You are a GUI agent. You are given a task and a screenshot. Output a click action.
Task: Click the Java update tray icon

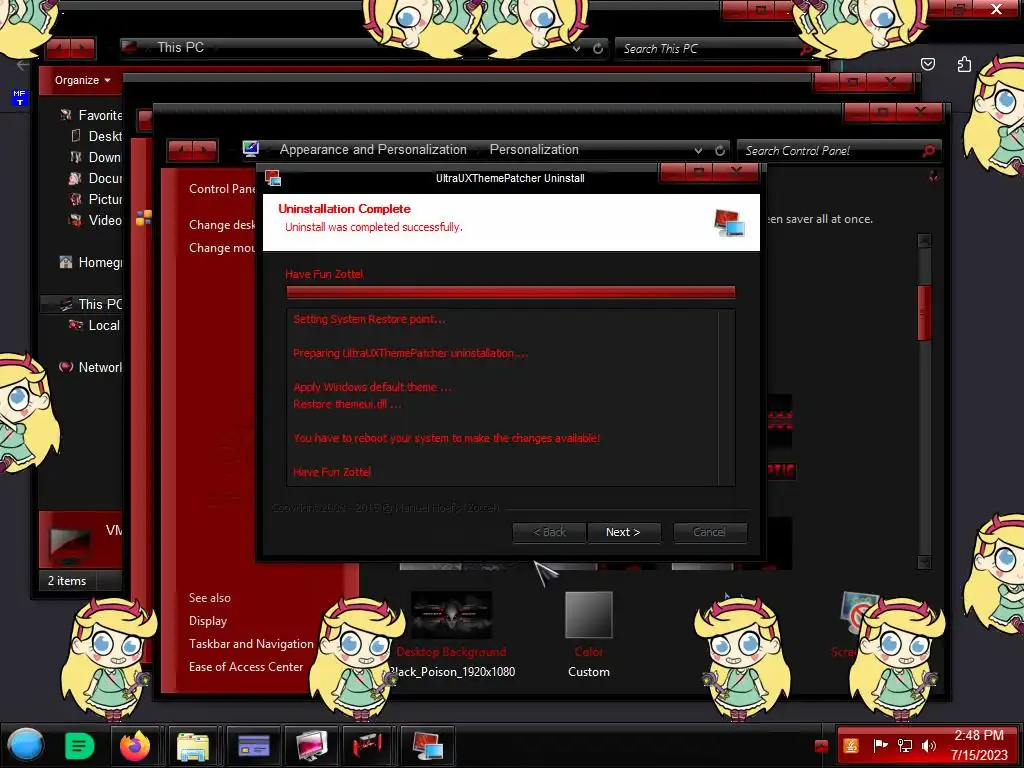(x=851, y=746)
